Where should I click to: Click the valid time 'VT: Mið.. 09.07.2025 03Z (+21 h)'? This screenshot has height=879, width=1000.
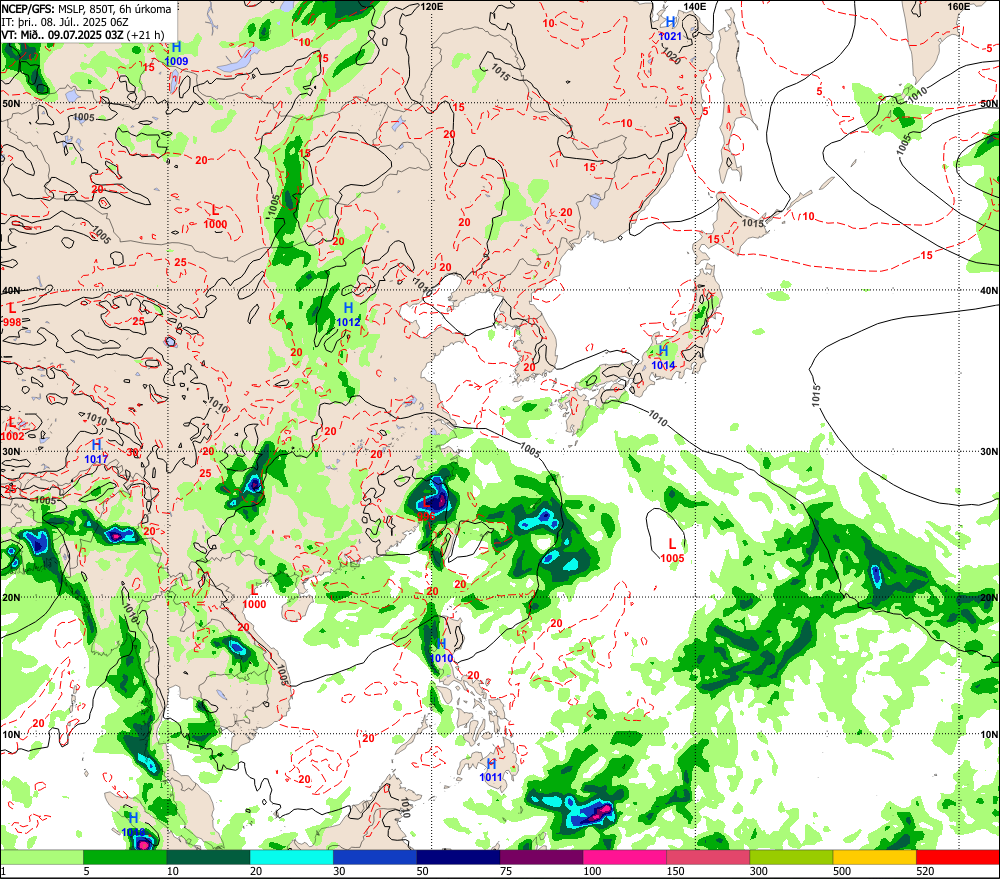point(82,35)
